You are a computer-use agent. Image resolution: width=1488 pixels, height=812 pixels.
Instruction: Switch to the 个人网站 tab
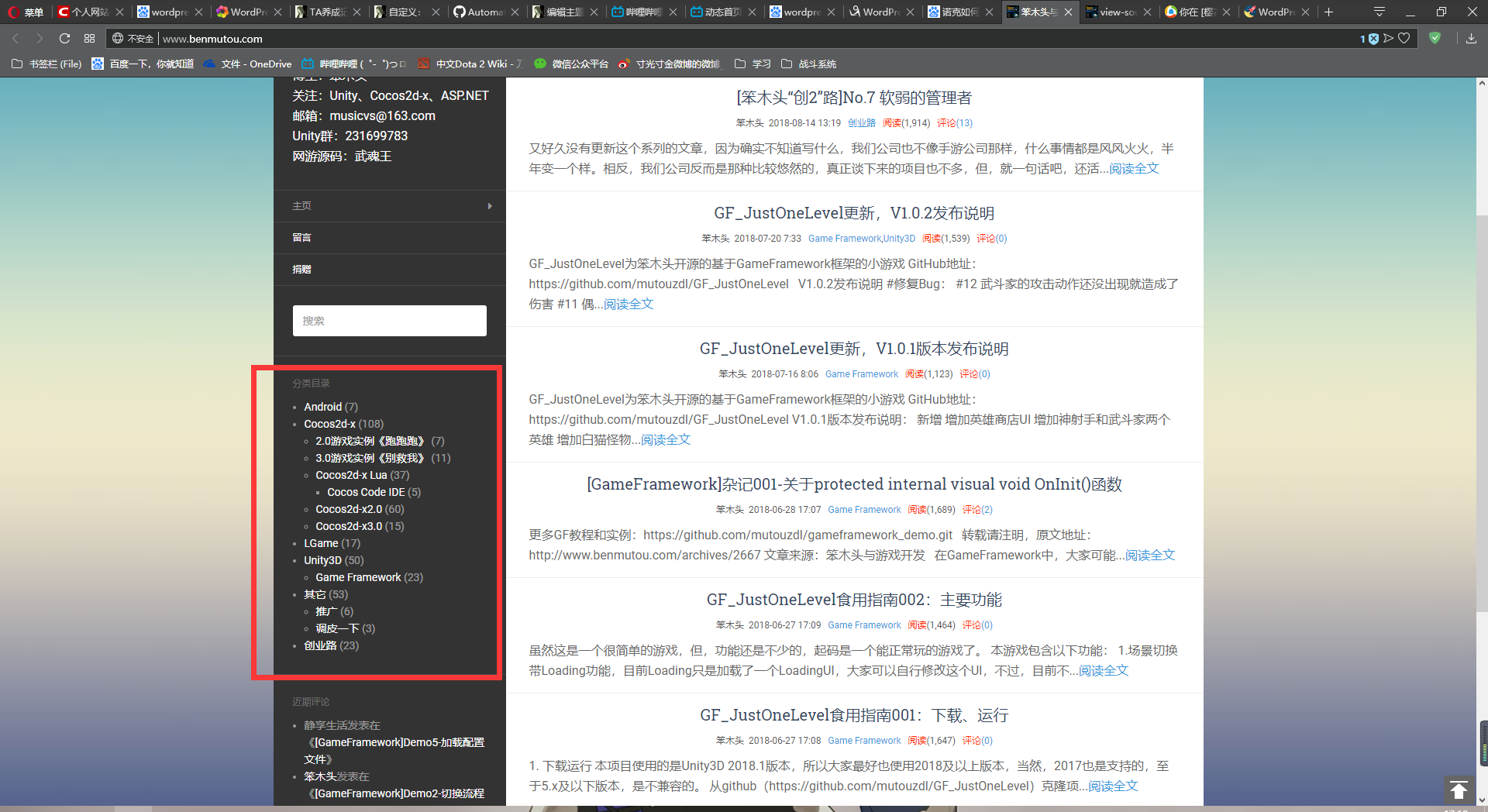pos(90,12)
